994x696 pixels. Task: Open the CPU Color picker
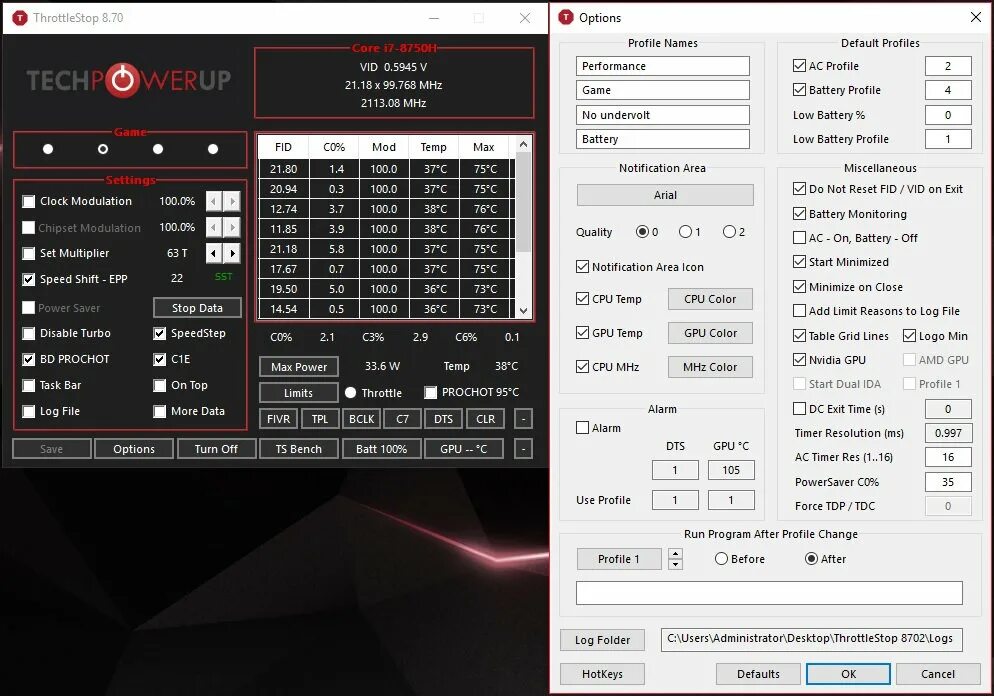[x=710, y=299]
